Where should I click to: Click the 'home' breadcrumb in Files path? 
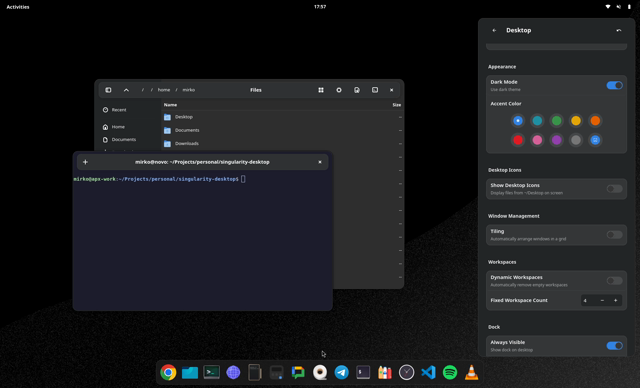pos(164,90)
